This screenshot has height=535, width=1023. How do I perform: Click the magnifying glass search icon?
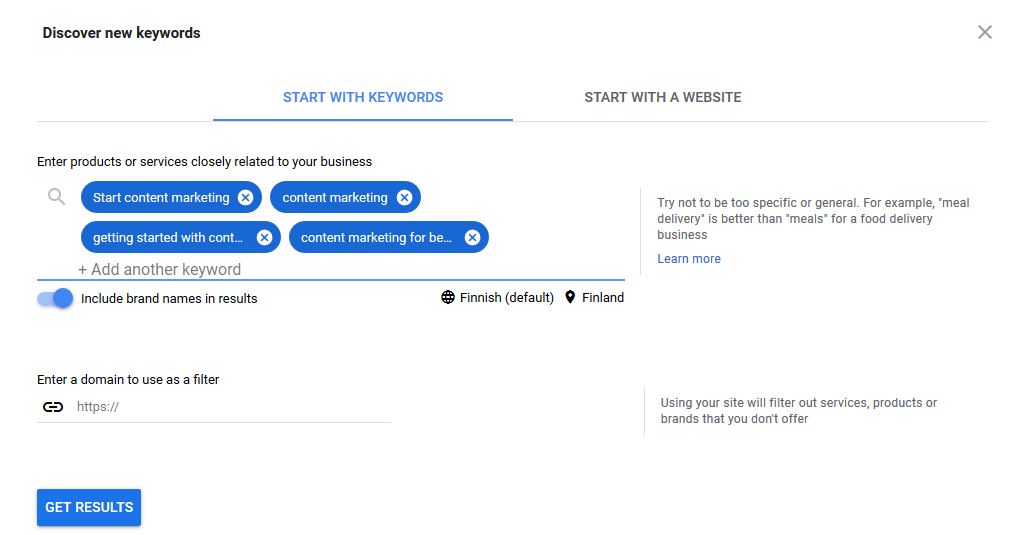pyautogui.click(x=57, y=196)
